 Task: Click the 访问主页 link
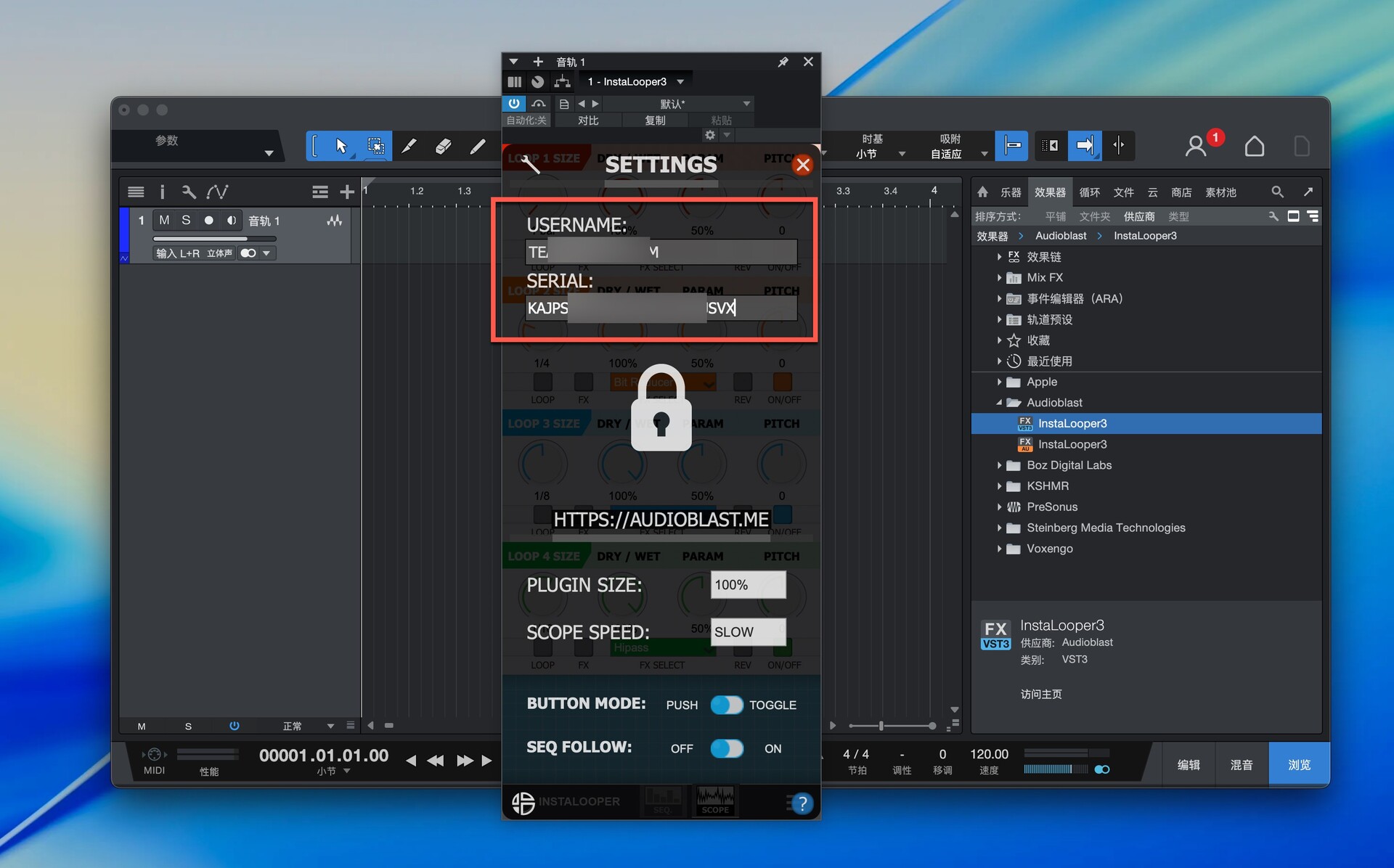[1040, 694]
